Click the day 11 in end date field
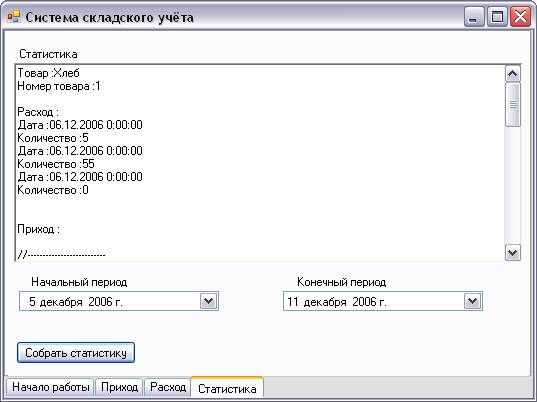The width and height of the screenshot is (537, 402). click(293, 302)
